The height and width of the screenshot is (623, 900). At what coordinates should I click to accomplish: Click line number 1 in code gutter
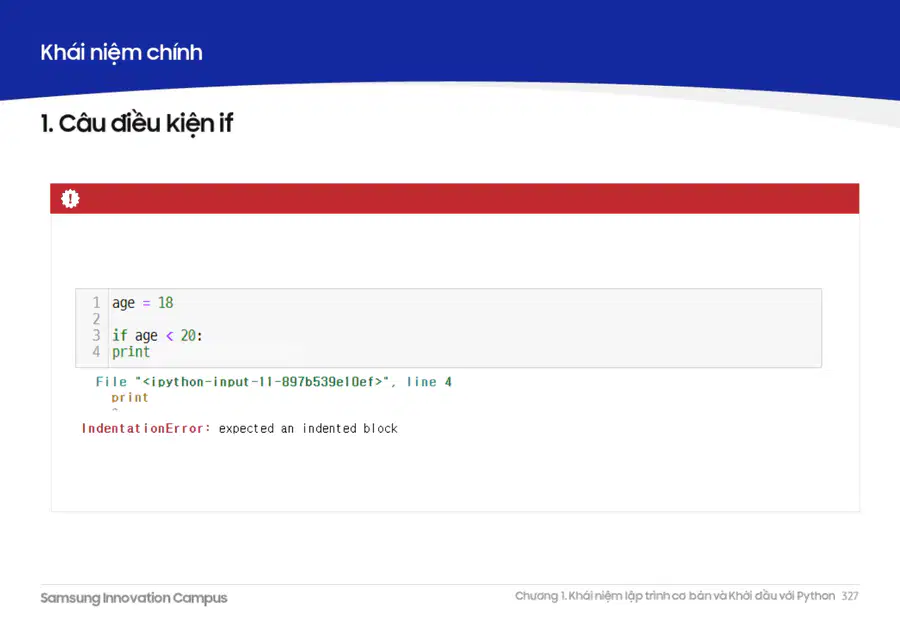(96, 303)
